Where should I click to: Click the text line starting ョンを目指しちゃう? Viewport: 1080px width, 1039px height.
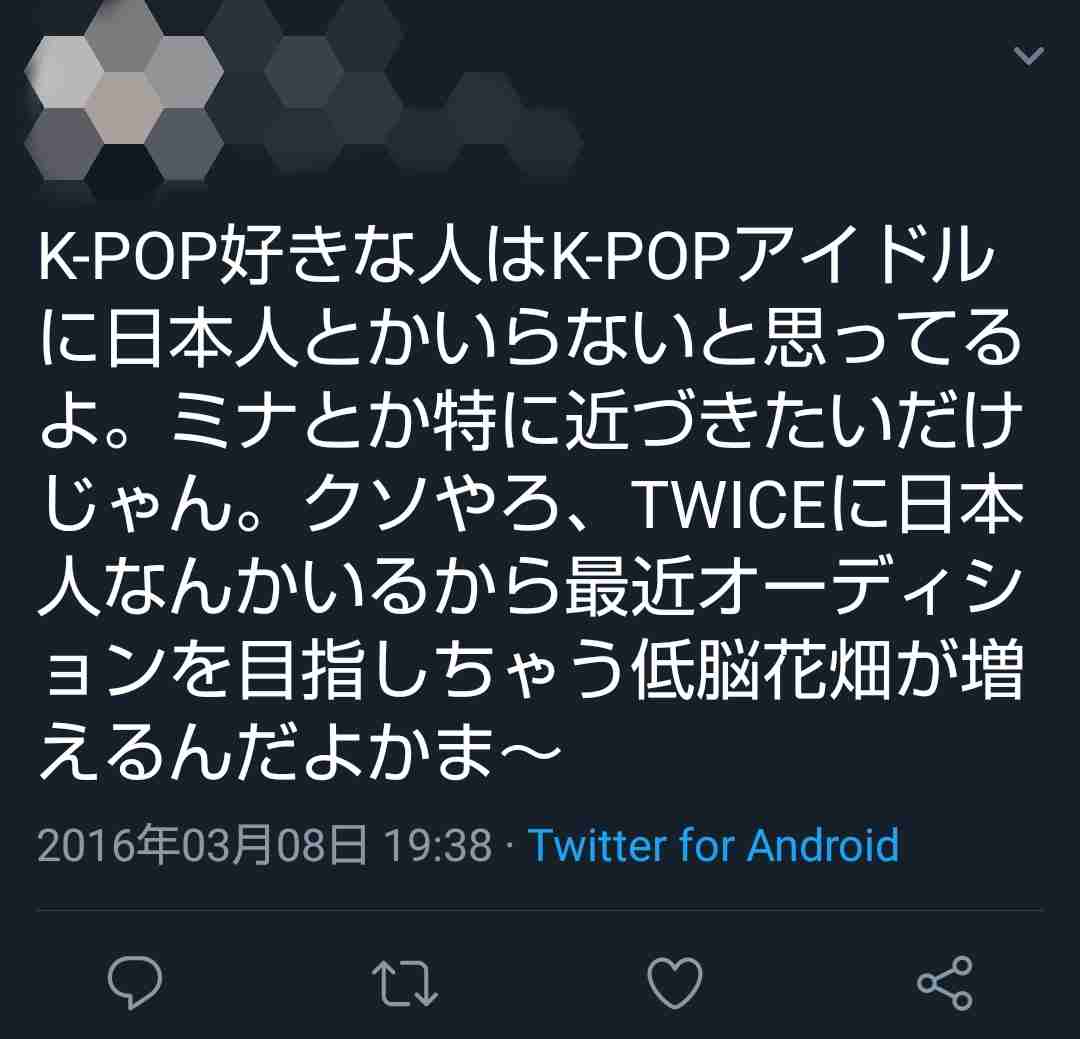click(x=530, y=669)
